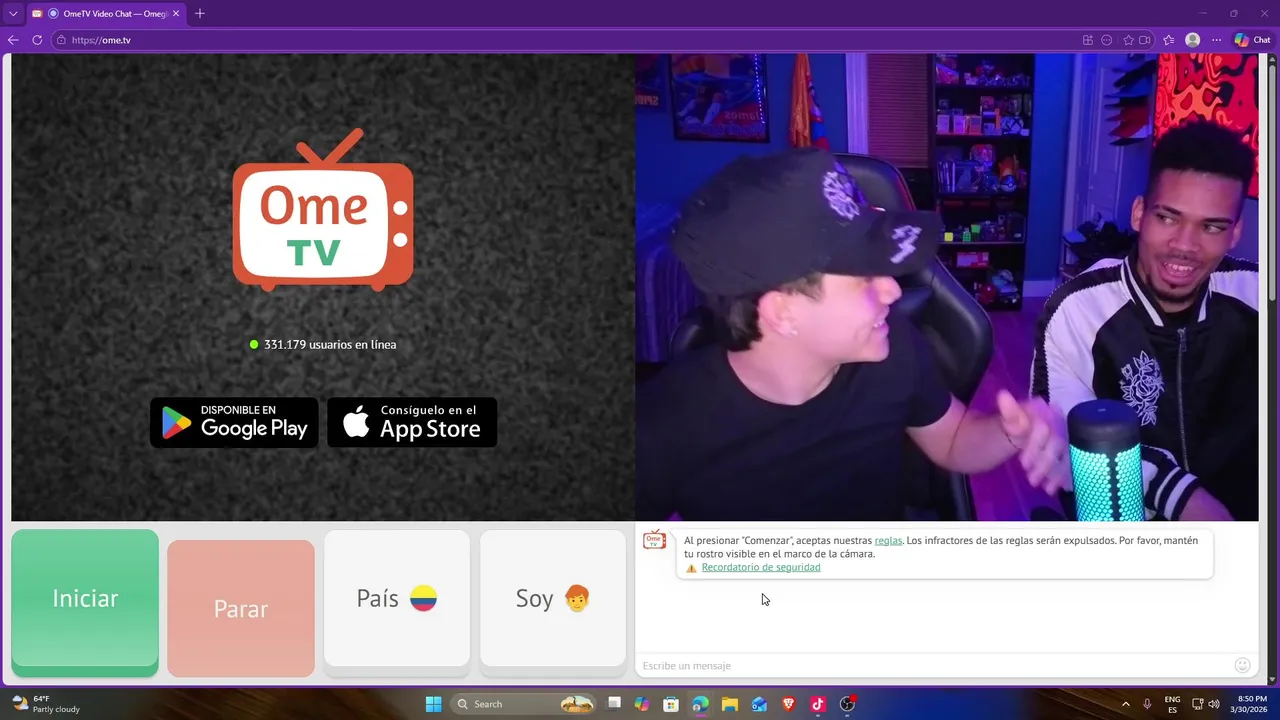Open the Soy gender selector
Viewport: 1280px width, 720px height.
click(x=553, y=598)
